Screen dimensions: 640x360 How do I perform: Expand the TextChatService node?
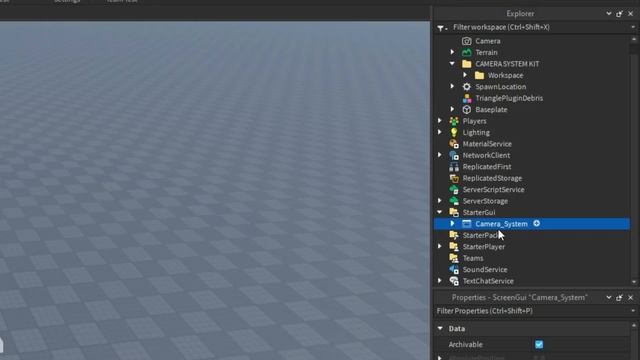tap(440, 280)
